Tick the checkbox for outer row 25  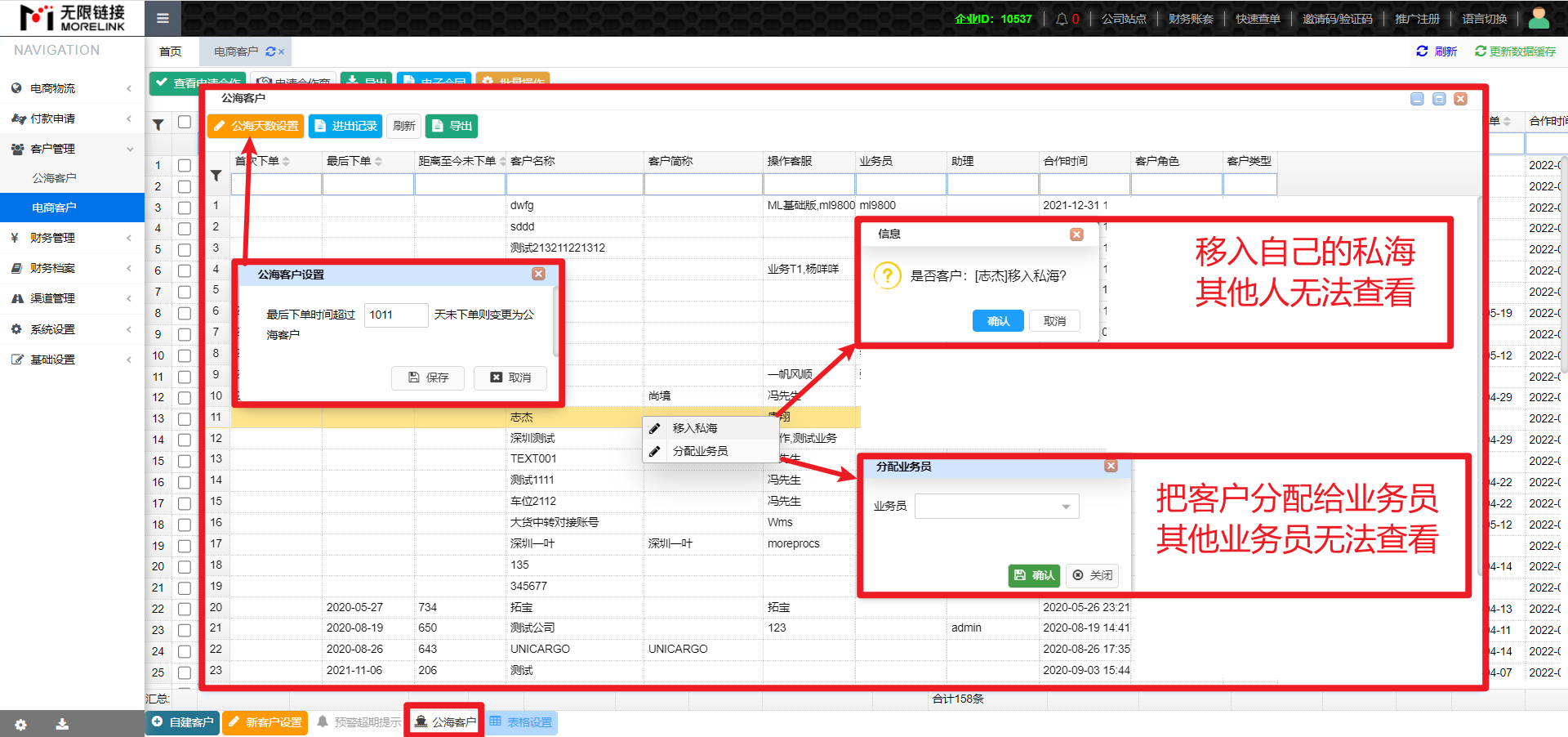tap(185, 672)
